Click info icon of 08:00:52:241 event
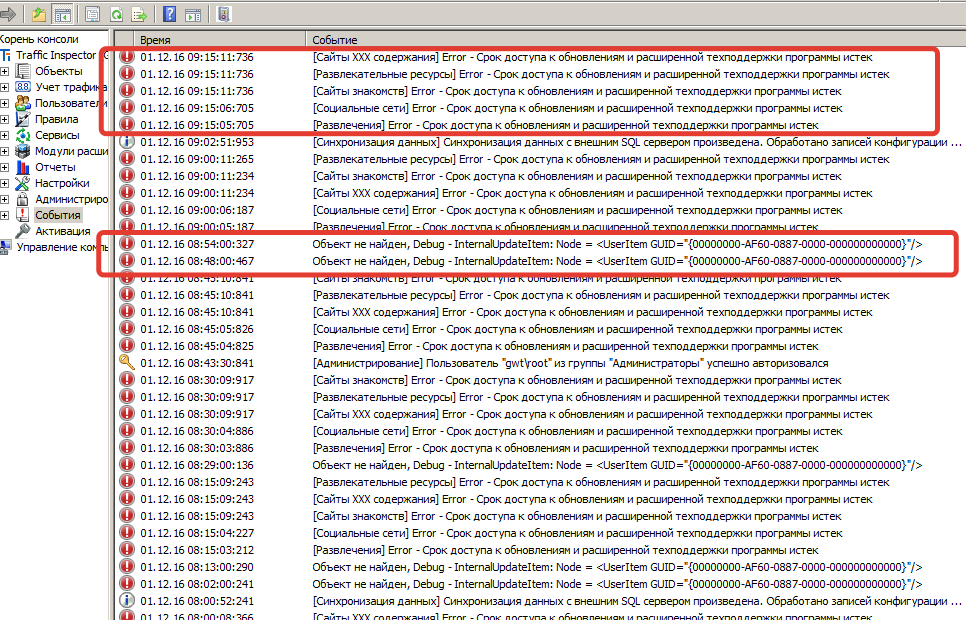The image size is (966, 620). tap(126, 600)
